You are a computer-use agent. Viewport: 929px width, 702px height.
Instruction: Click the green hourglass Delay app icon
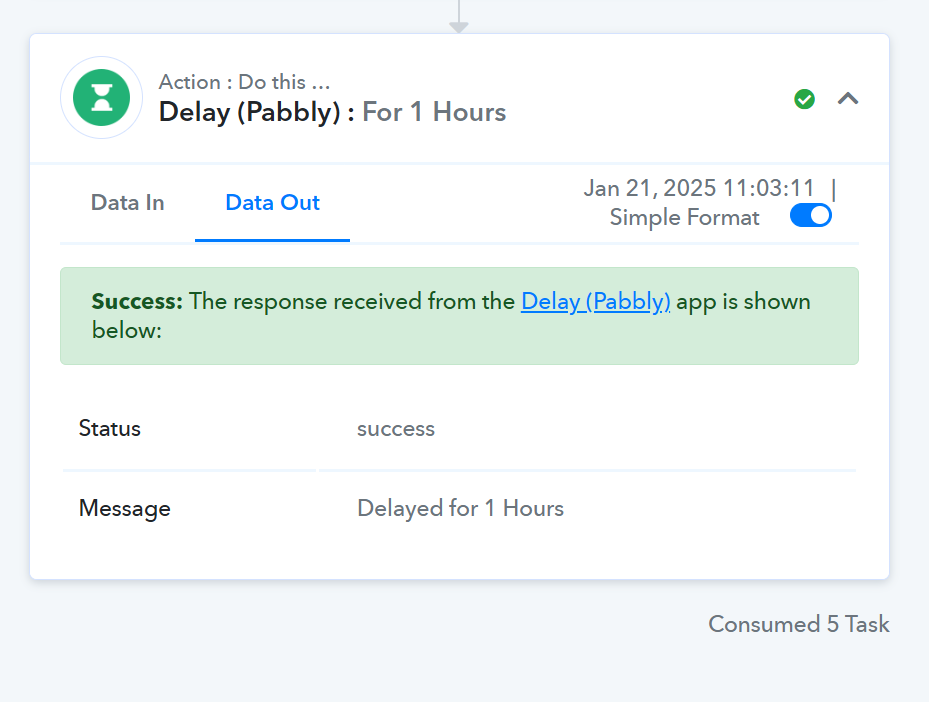click(101, 98)
